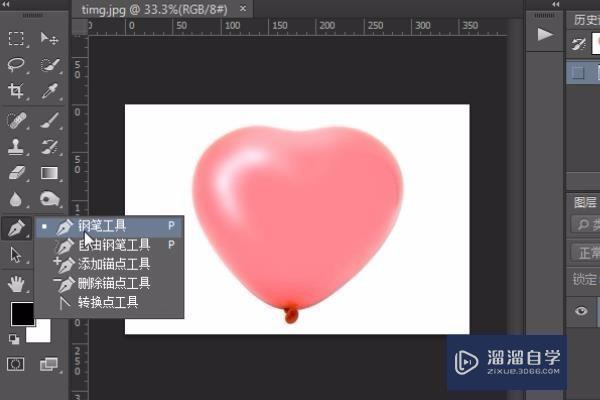Close the timg.jpg document tab
The width and height of the screenshot is (600, 400).
[x=243, y=8]
